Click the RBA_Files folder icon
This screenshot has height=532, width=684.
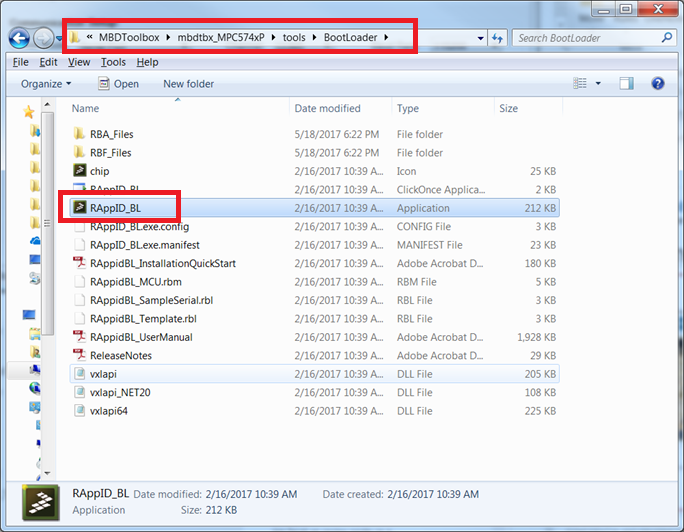pos(79,133)
